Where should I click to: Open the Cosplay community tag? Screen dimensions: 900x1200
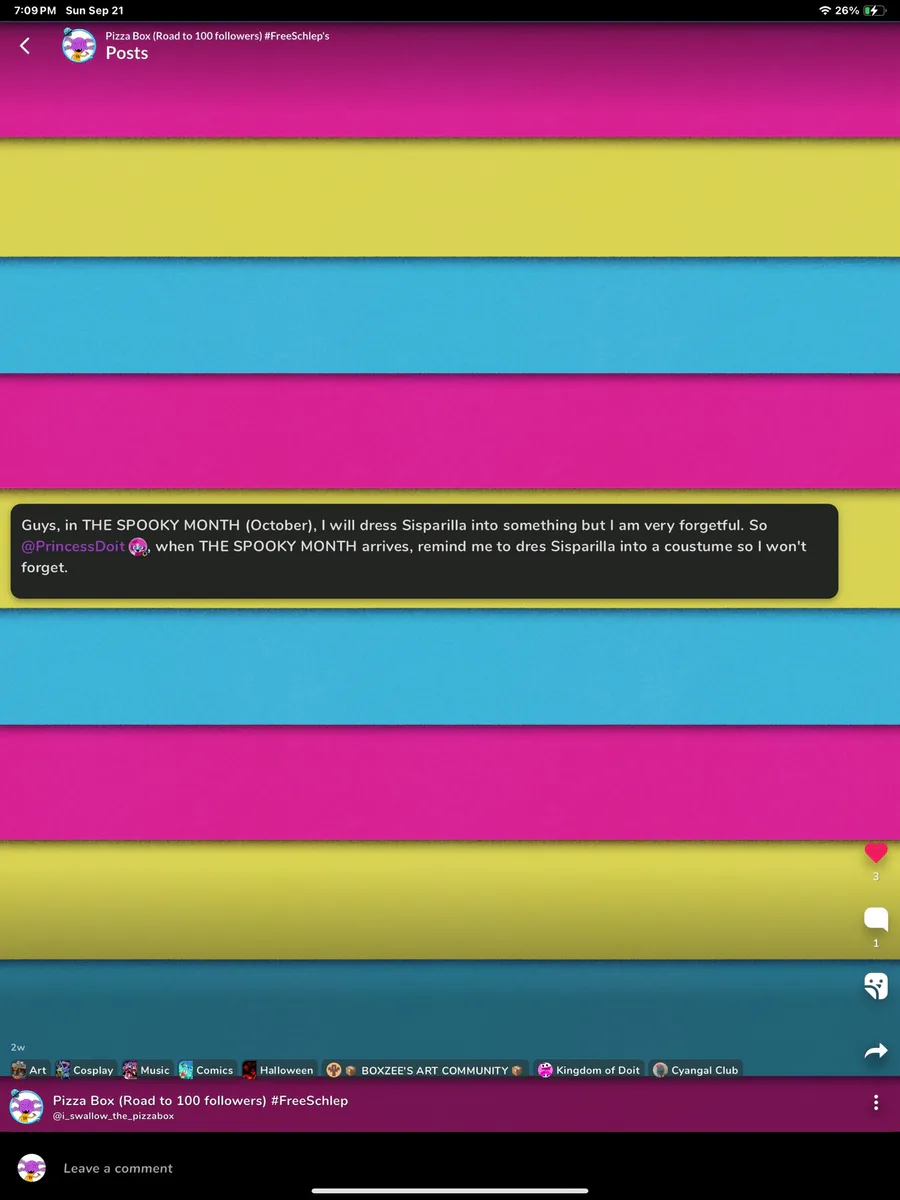point(85,1070)
